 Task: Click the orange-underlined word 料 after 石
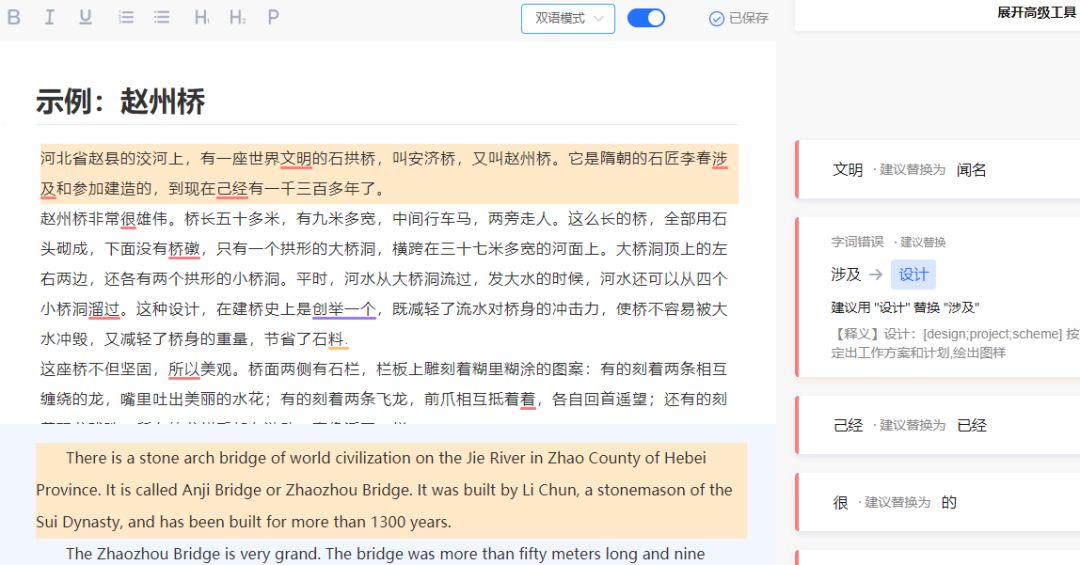coord(338,339)
